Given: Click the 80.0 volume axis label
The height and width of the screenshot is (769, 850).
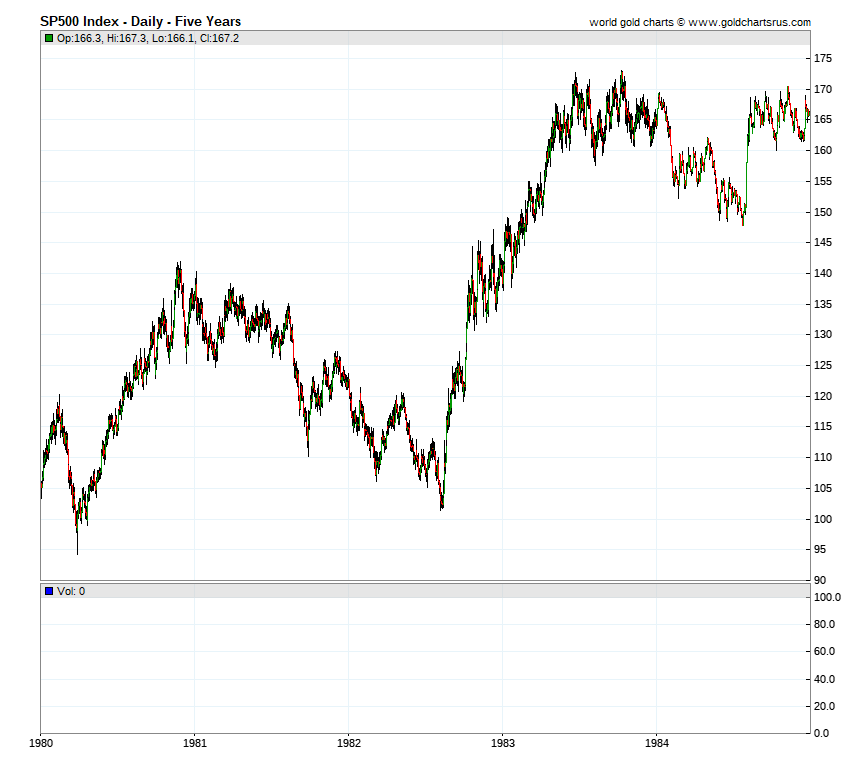Looking at the screenshot, I should pyautogui.click(x=825, y=625).
